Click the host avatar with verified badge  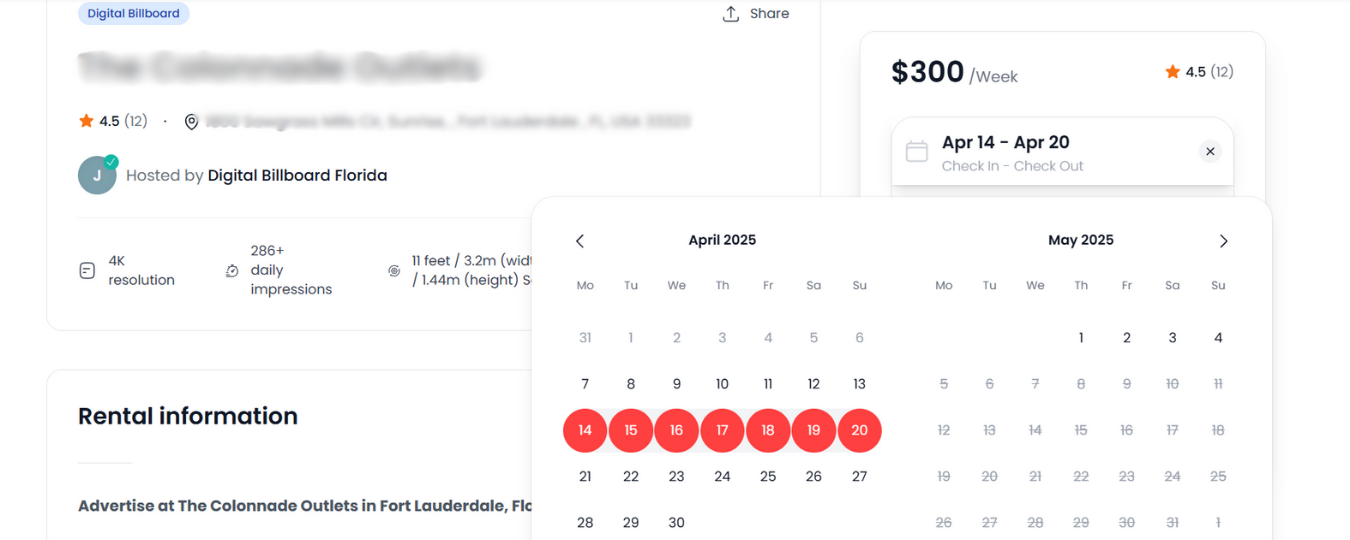pos(98,175)
